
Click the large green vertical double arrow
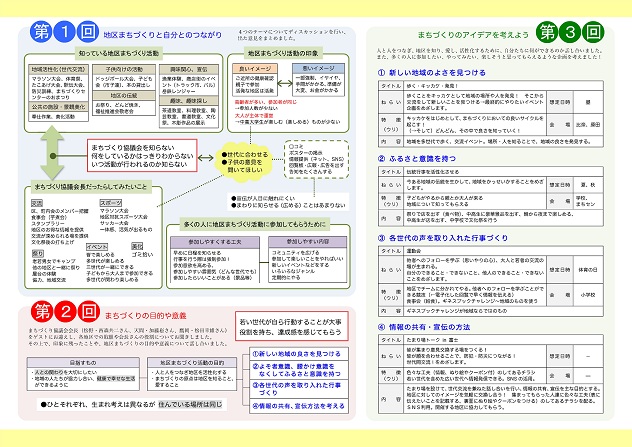point(52,152)
